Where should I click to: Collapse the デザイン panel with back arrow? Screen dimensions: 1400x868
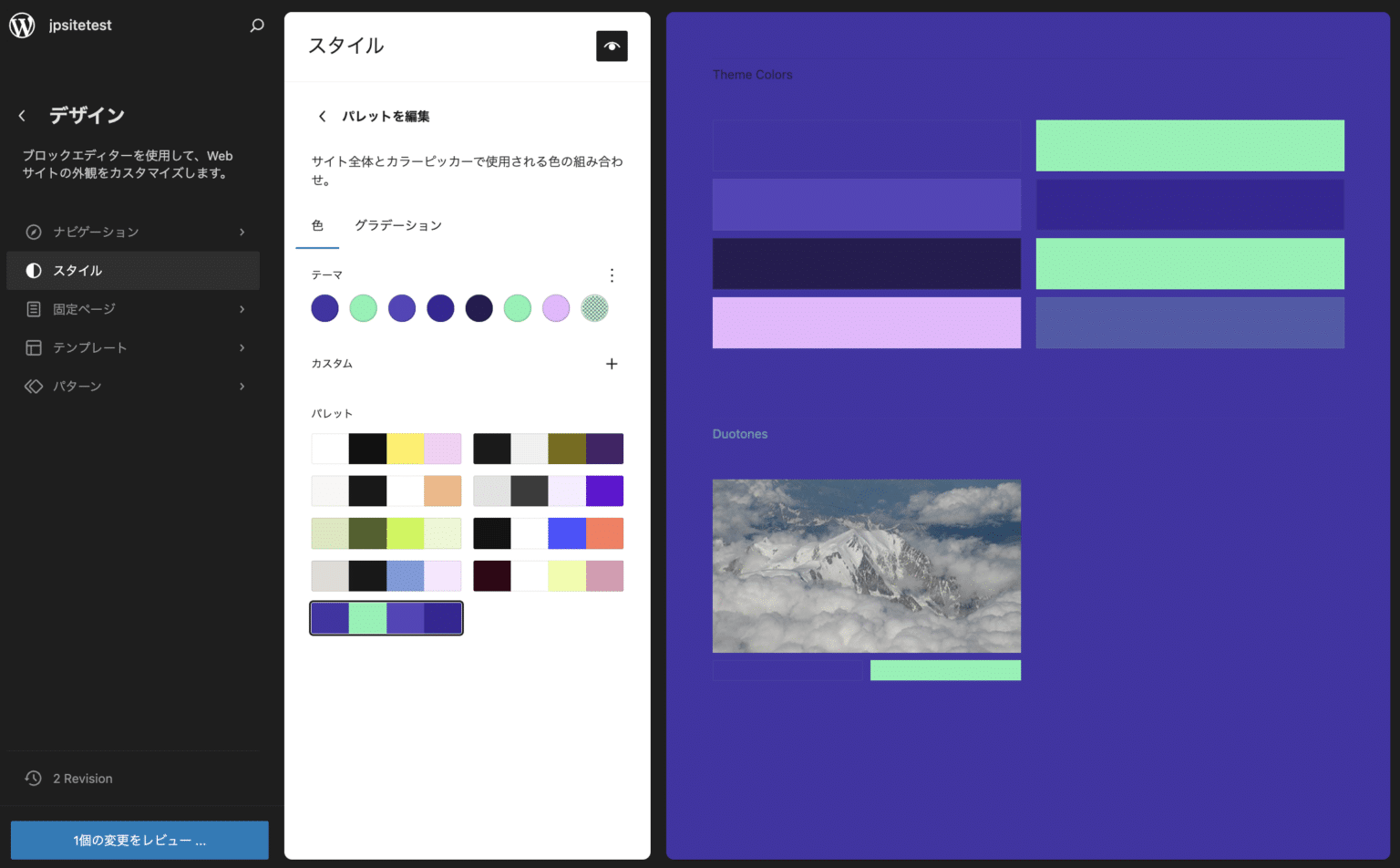[x=21, y=115]
